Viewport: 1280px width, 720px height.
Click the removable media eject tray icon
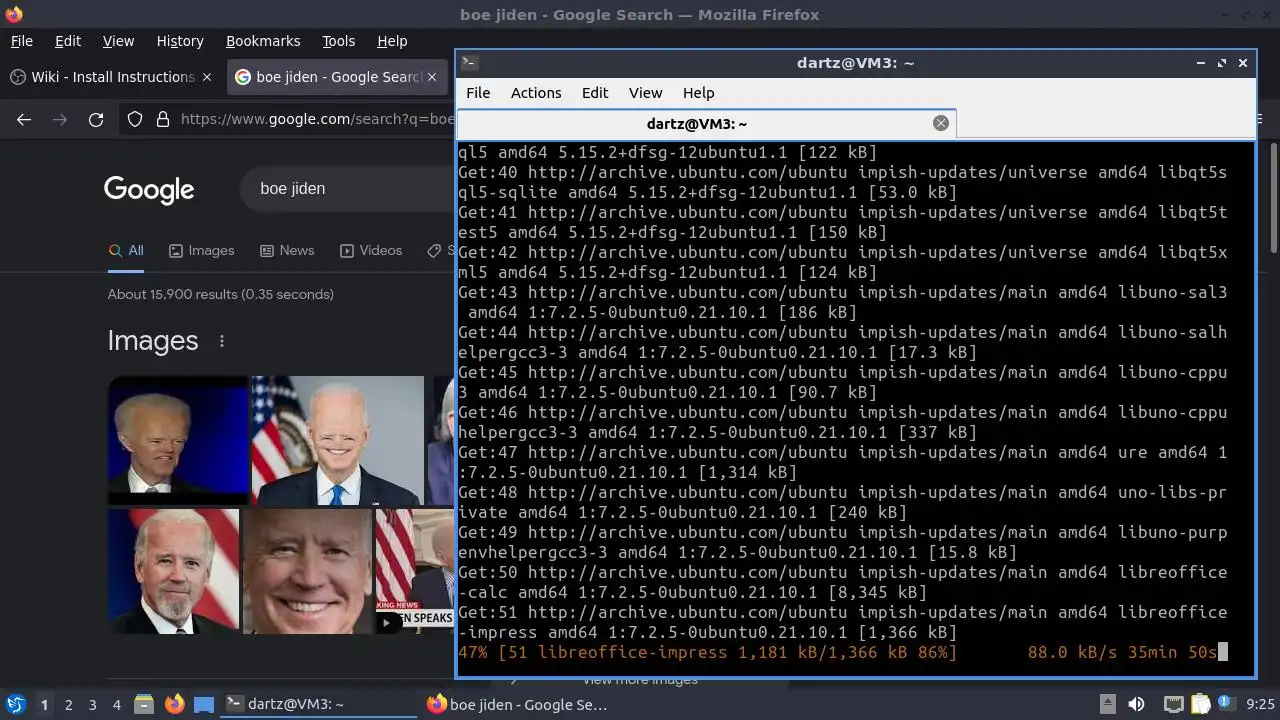coord(1107,704)
